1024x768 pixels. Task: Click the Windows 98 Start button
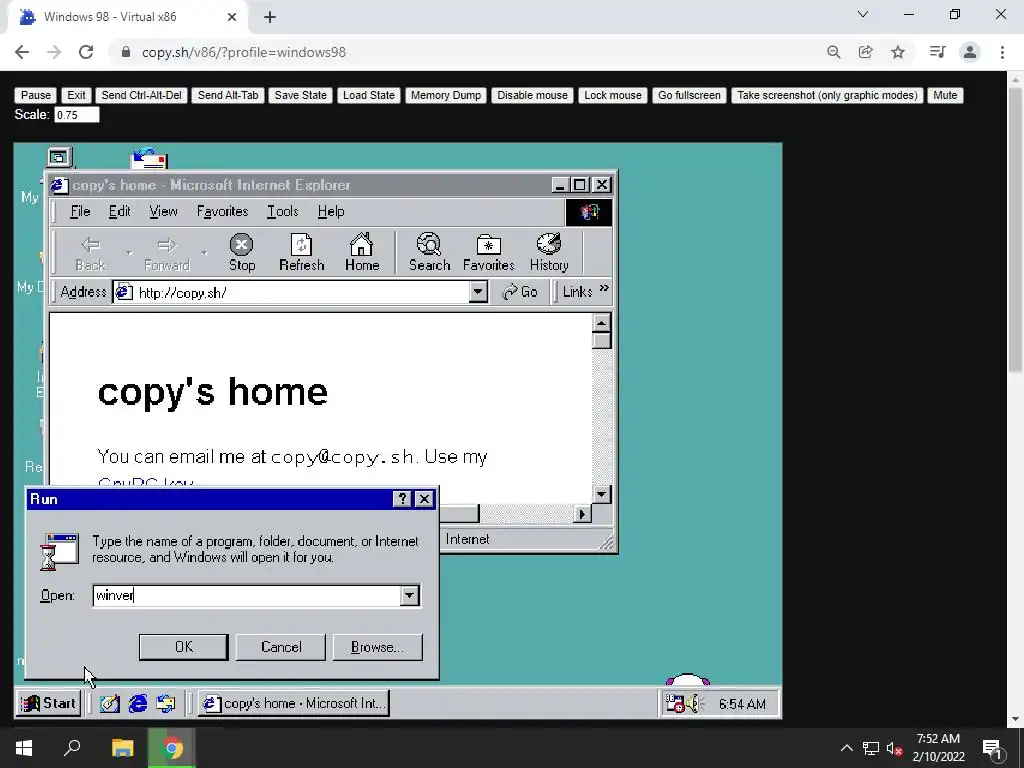49,703
